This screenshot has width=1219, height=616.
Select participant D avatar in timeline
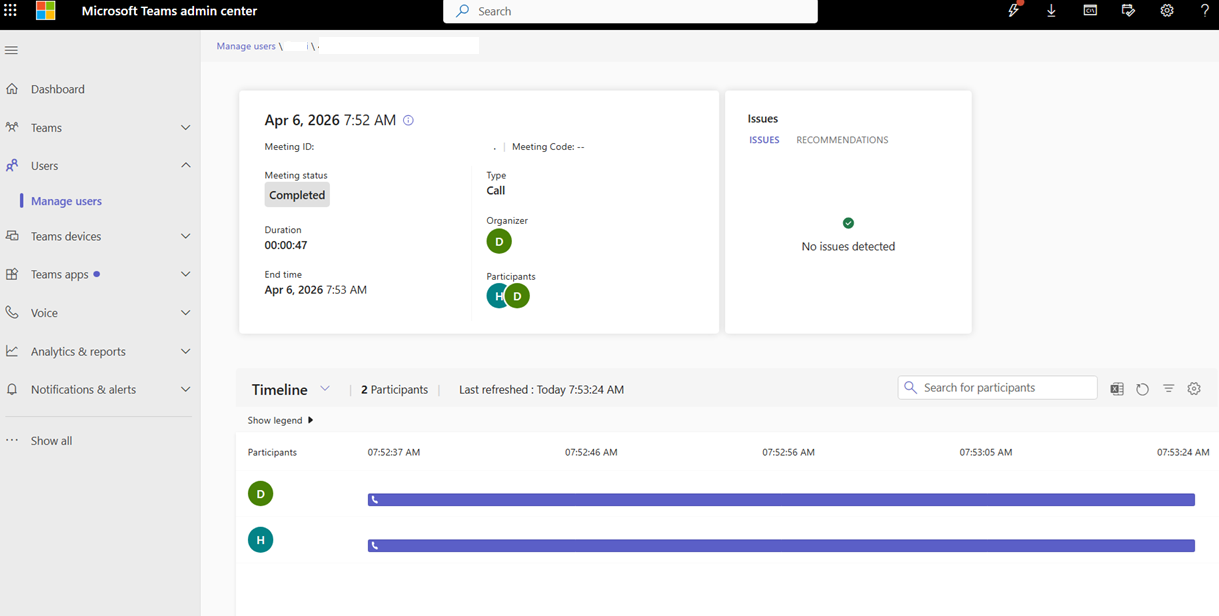click(261, 493)
